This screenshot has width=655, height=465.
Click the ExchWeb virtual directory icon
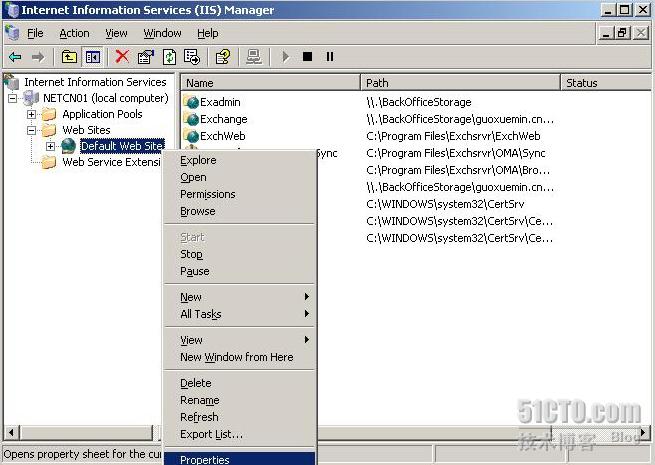(192, 136)
